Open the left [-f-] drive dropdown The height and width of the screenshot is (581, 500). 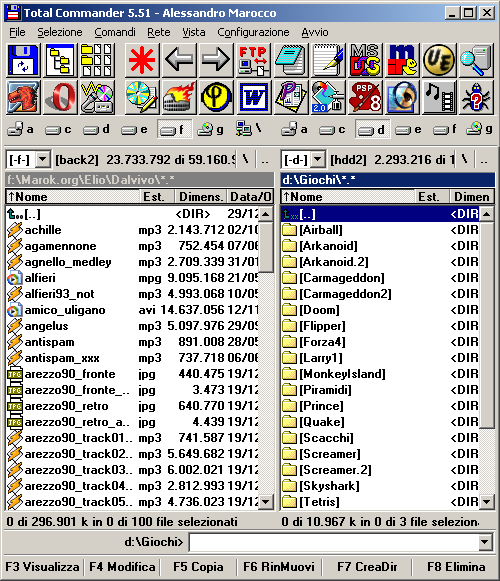point(43,160)
